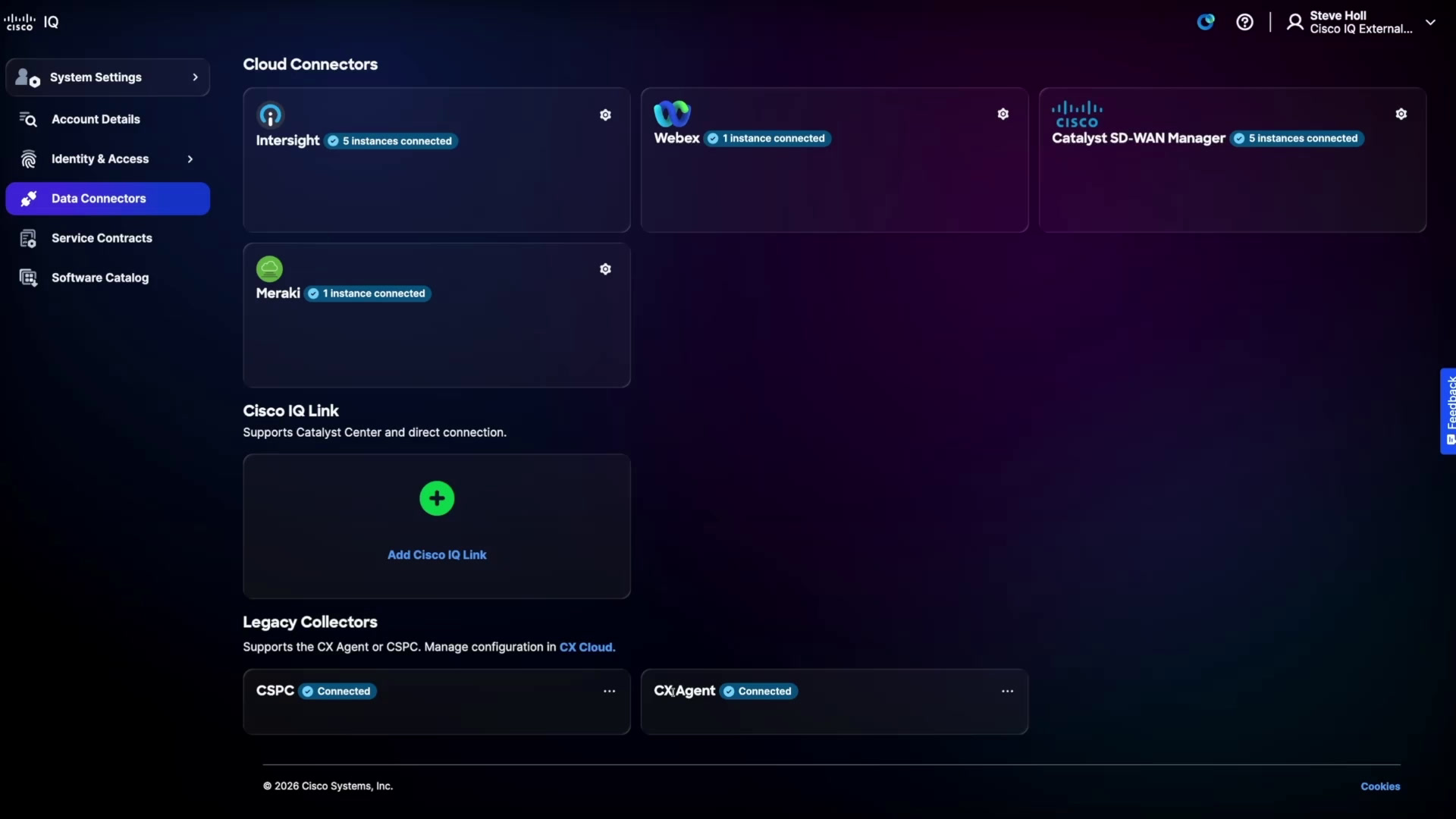Viewport: 1456px width, 819px height.
Task: Click the Data Connectors plug icon
Action: pos(29,199)
